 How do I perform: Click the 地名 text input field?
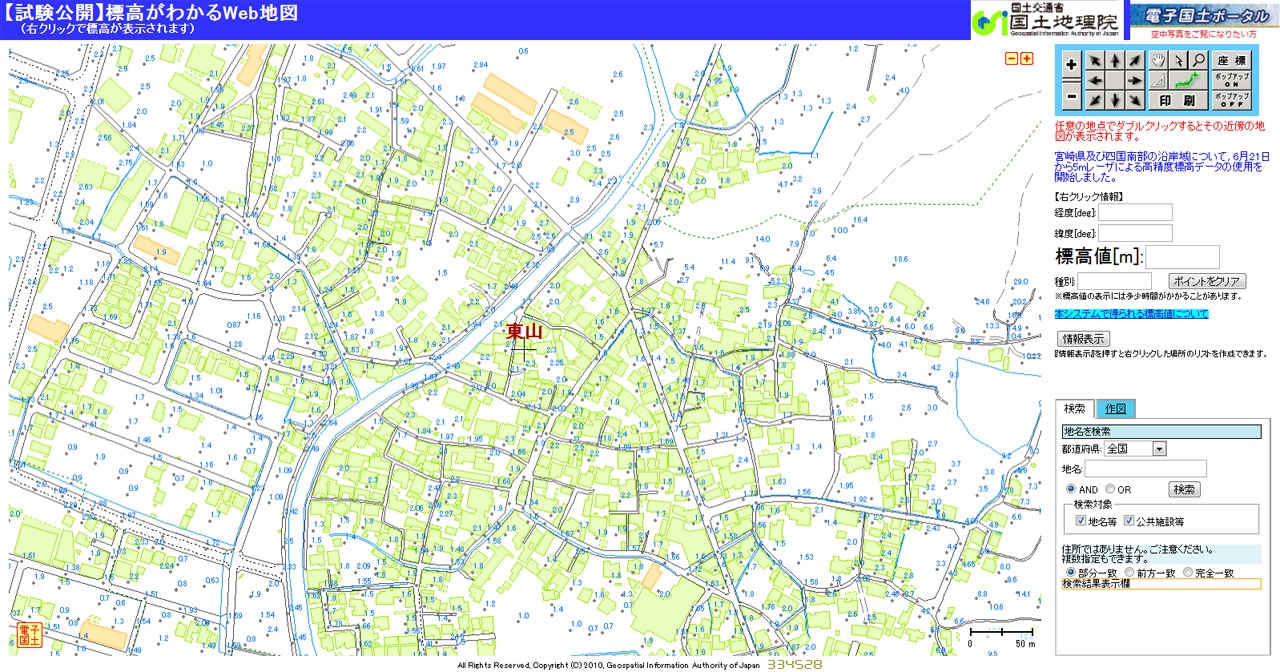coord(1146,469)
